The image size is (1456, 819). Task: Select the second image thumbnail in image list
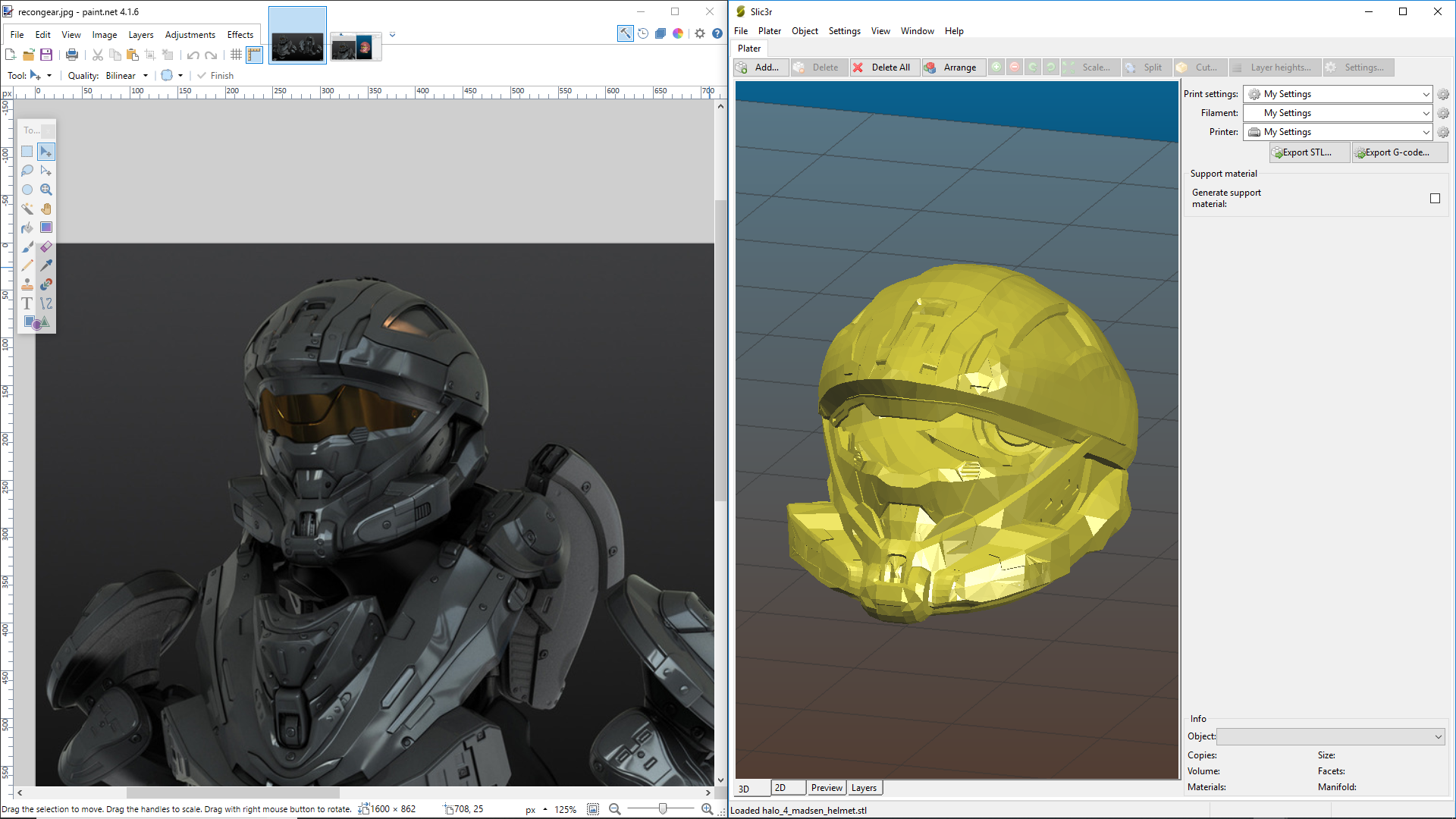pyautogui.click(x=356, y=48)
